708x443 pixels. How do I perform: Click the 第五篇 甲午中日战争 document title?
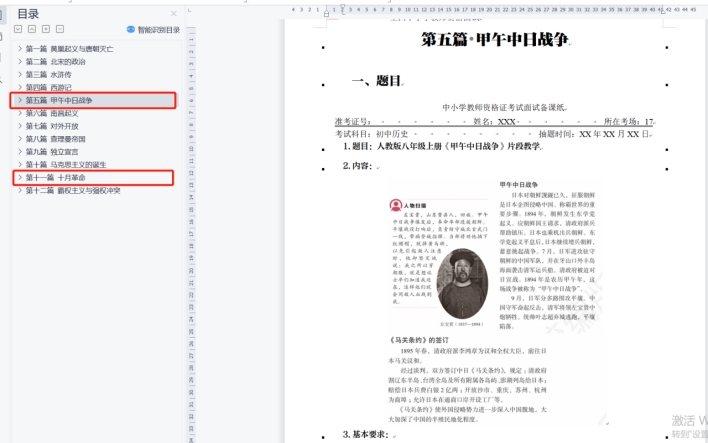pos(493,40)
